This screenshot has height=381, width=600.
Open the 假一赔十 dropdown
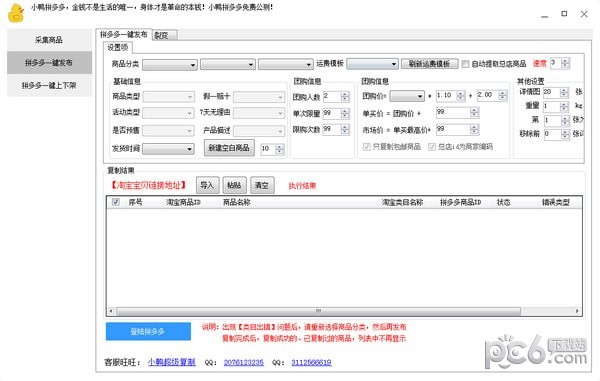(x=259, y=97)
